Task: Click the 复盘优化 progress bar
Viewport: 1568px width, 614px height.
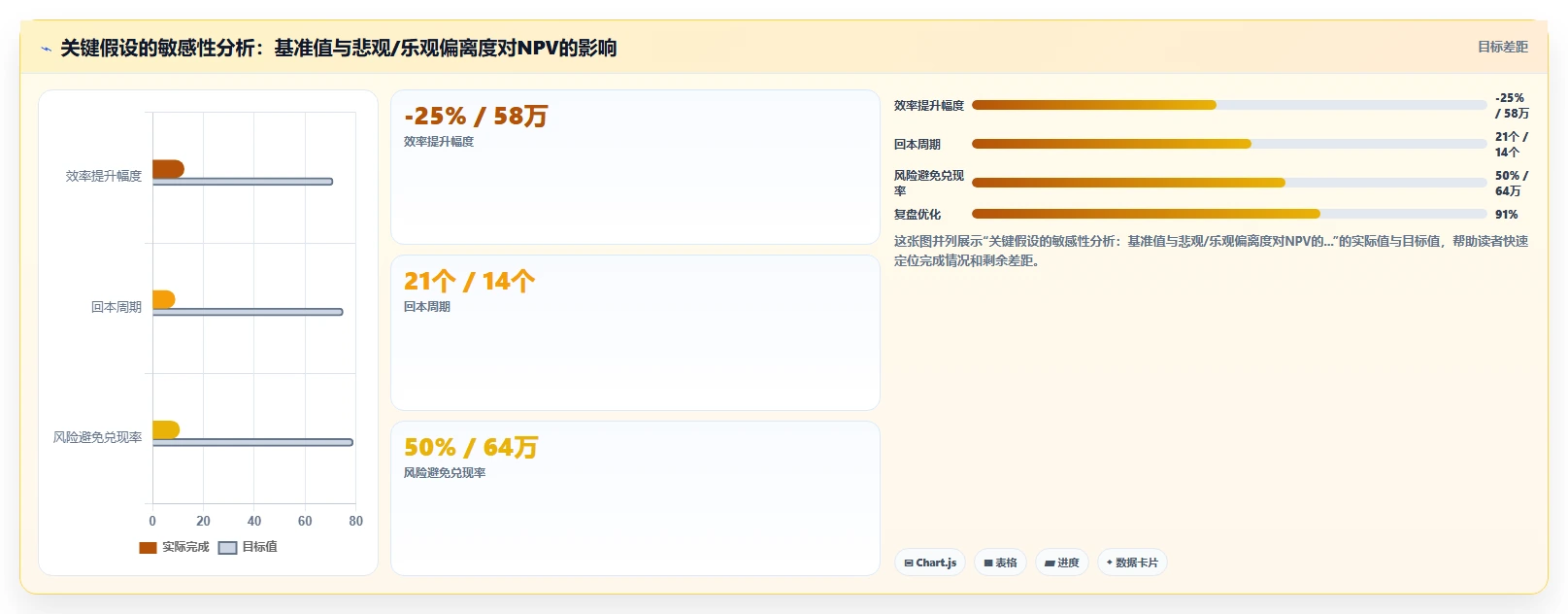Action: coord(1229,214)
